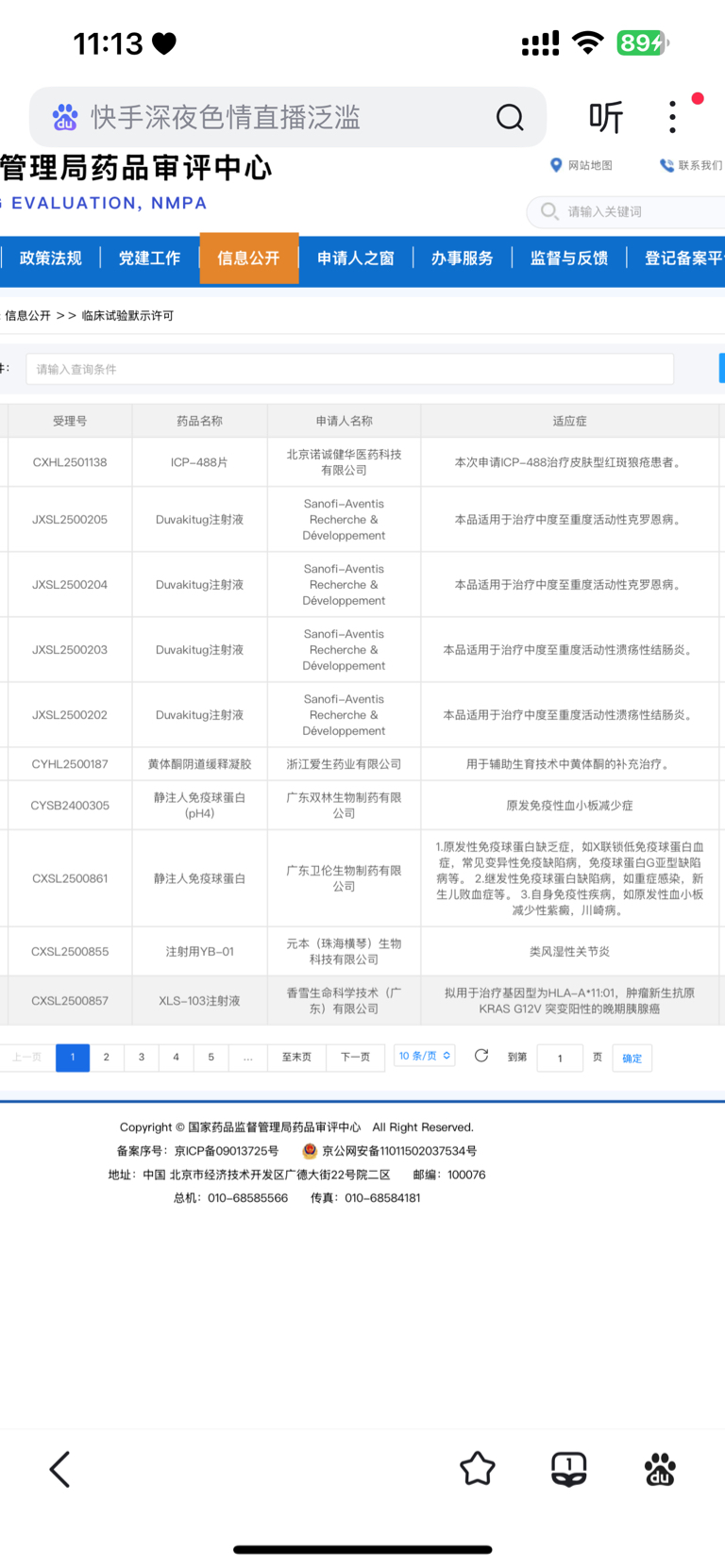Image resolution: width=725 pixels, height=1568 pixels.
Task: Click the 下一页 next page button
Action: coord(355,1058)
